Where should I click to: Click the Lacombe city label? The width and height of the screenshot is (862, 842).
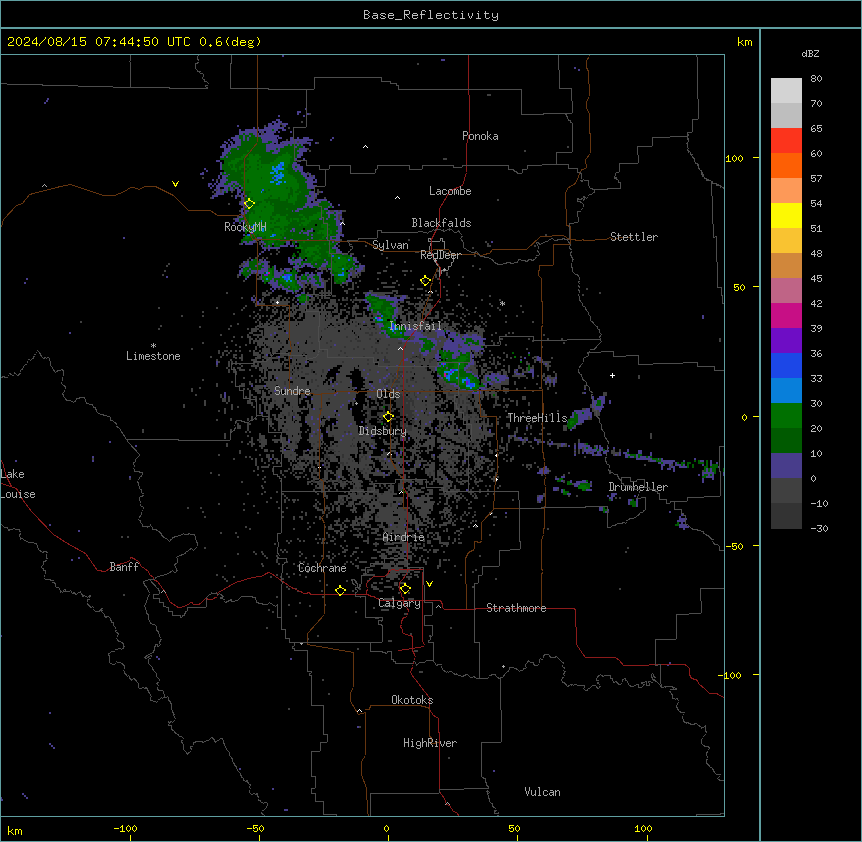[450, 191]
